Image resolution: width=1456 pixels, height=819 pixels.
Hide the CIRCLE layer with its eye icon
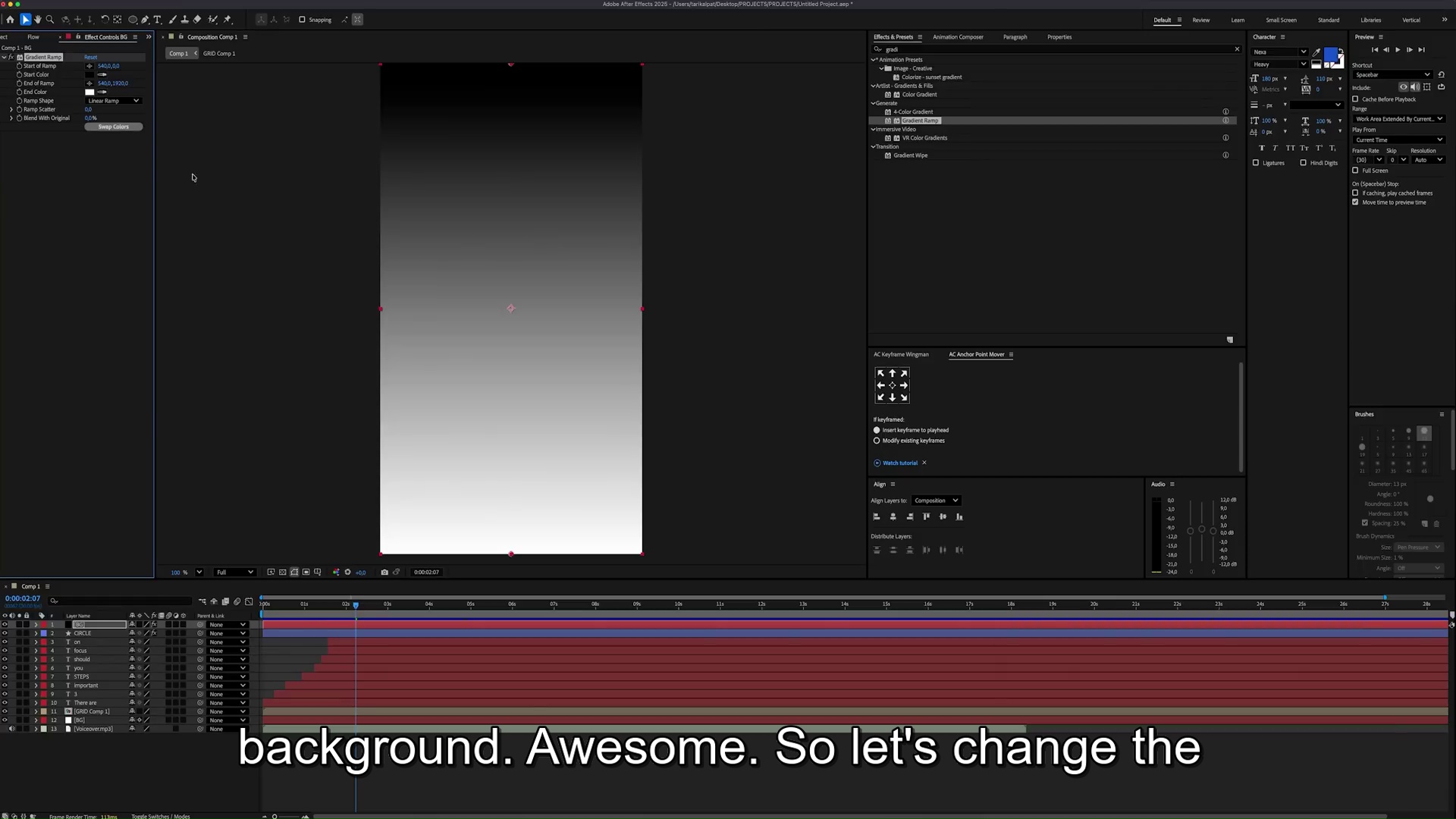point(5,633)
